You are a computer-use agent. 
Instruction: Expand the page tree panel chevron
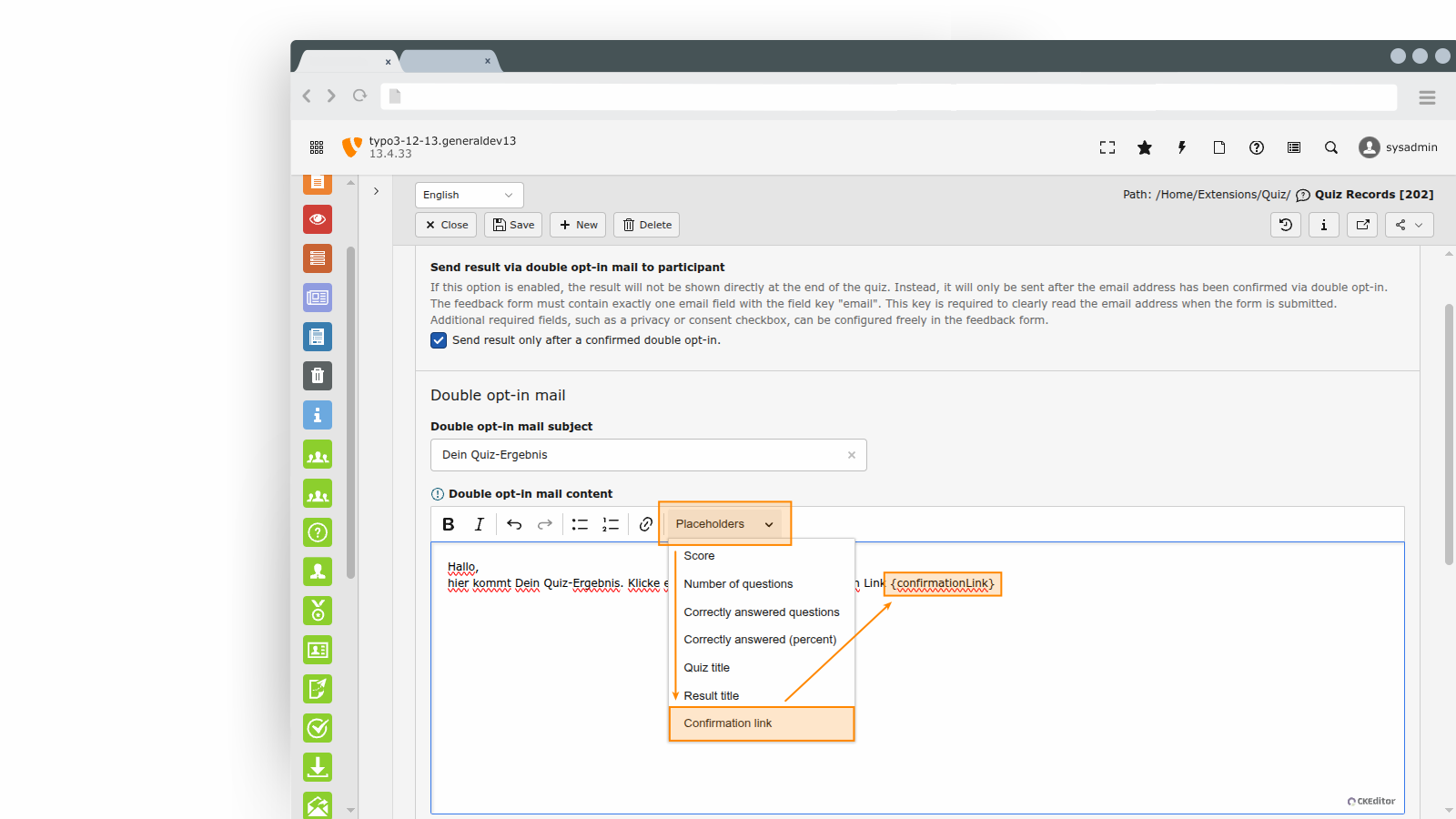click(376, 191)
